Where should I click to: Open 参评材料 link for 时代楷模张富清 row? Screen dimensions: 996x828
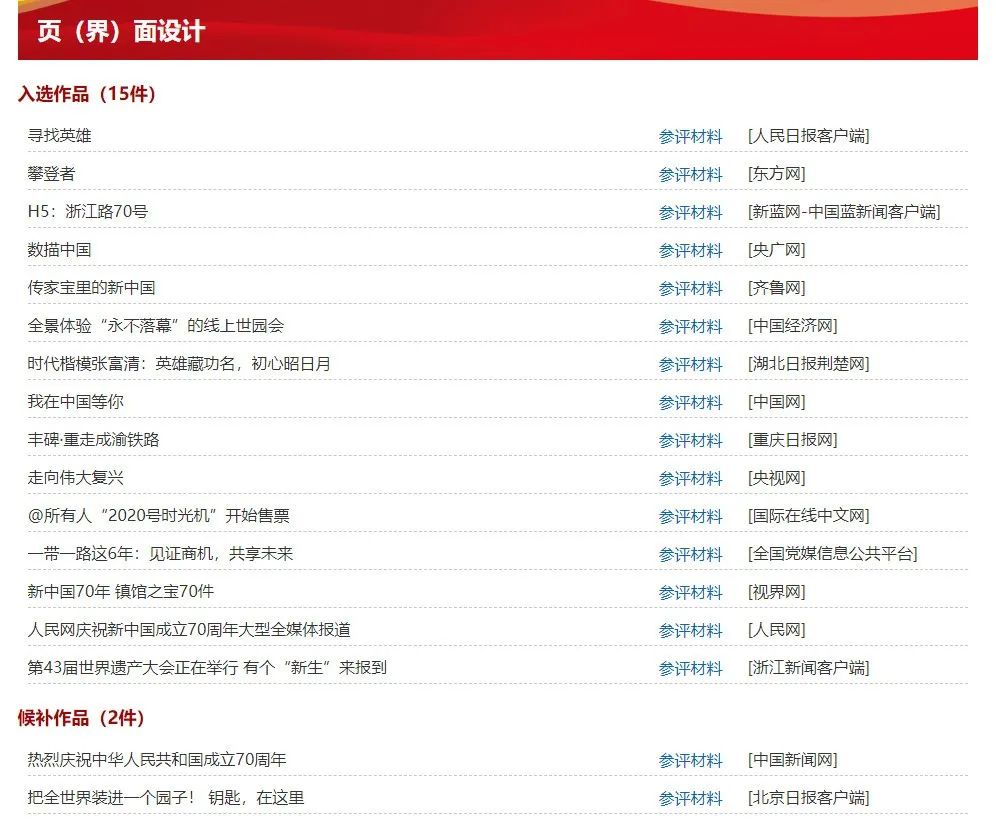690,365
